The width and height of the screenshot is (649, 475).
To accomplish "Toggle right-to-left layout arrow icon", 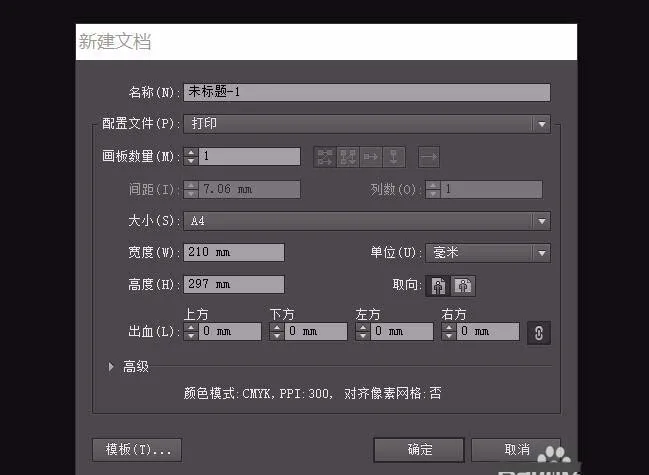I will point(429,157).
